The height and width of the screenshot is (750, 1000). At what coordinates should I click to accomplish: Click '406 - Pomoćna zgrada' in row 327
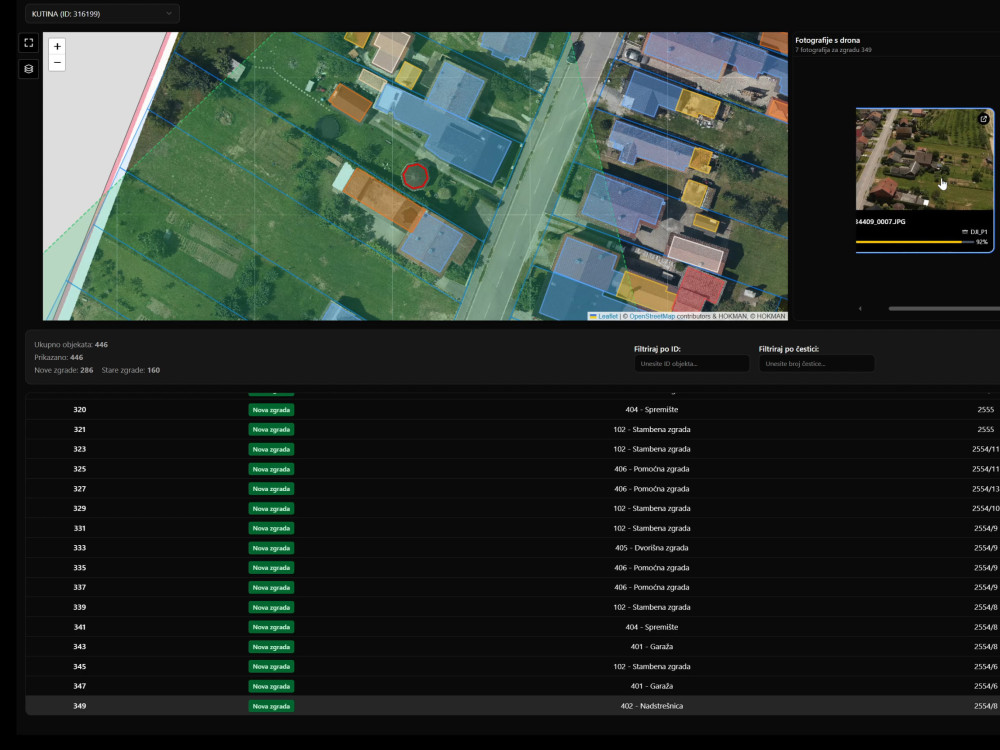(652, 489)
